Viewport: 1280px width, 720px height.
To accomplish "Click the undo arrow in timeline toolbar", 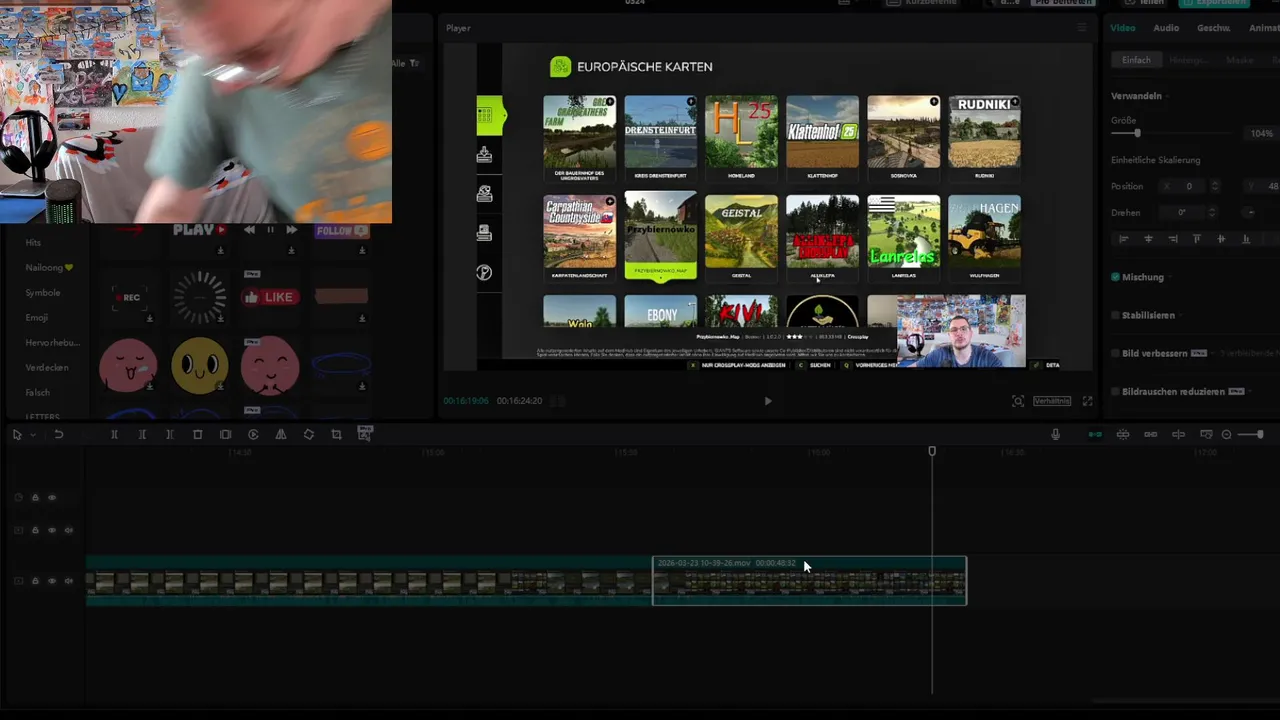I will (x=59, y=435).
